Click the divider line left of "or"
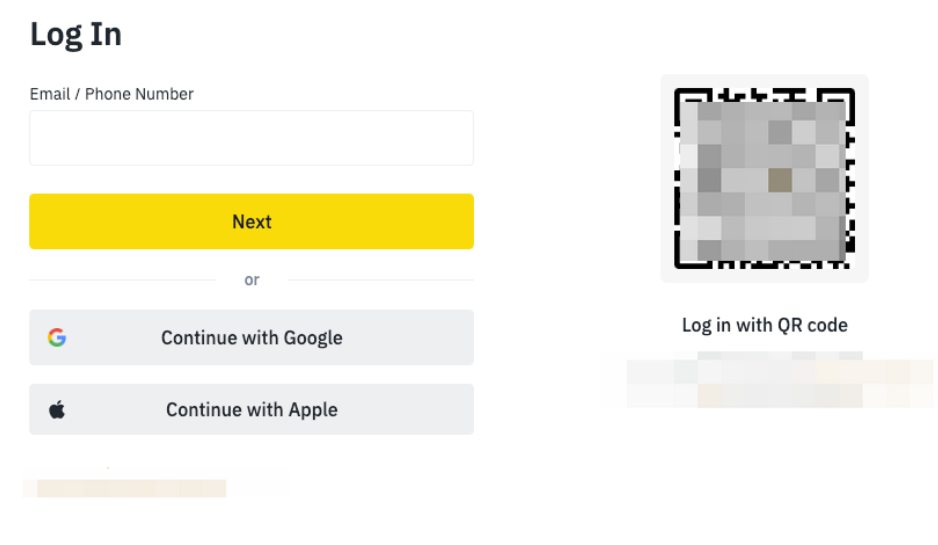 pyautogui.click(x=122, y=280)
